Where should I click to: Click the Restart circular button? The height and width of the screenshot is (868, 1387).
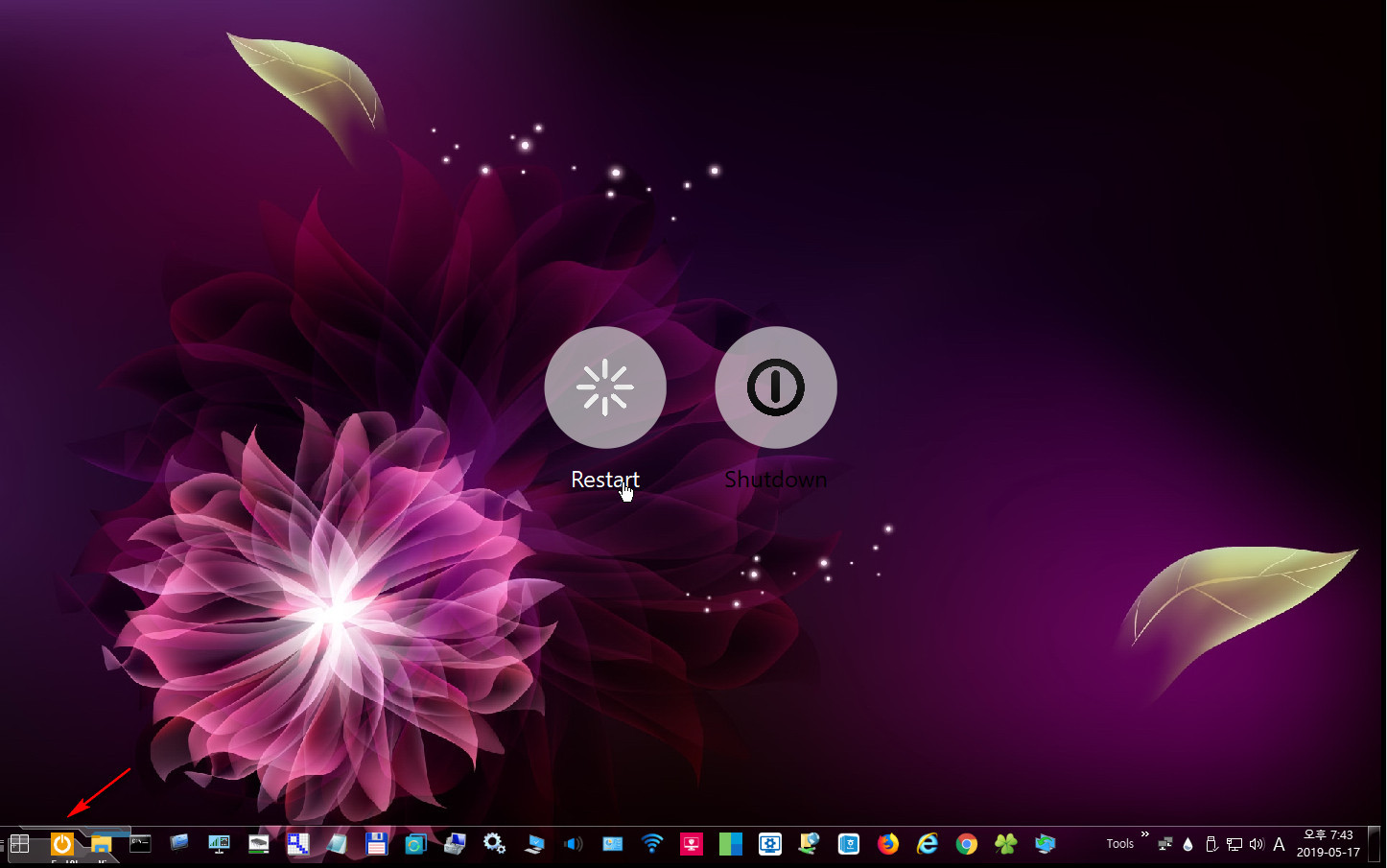click(605, 387)
